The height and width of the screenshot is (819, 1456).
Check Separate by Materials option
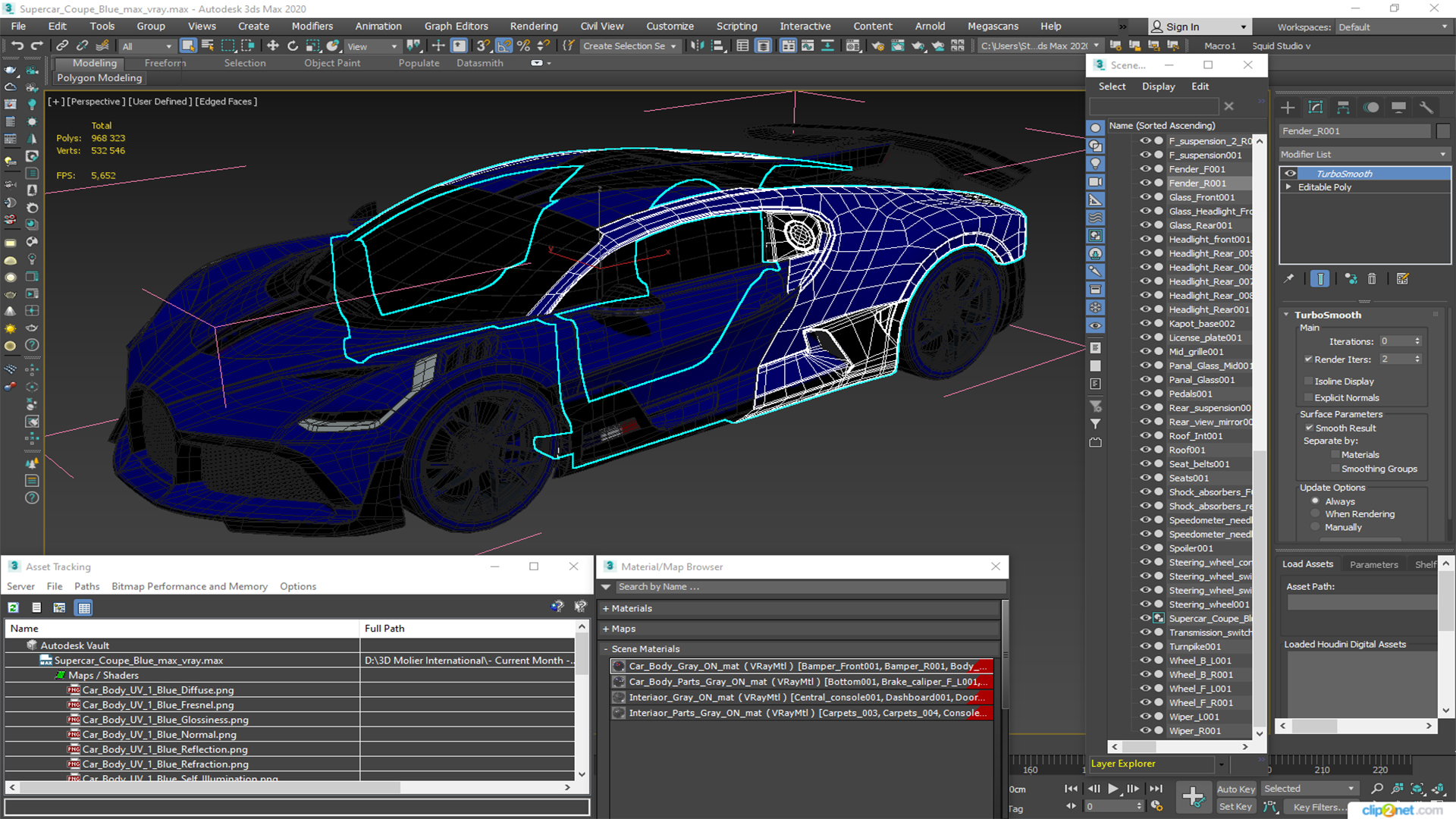click(x=1335, y=455)
